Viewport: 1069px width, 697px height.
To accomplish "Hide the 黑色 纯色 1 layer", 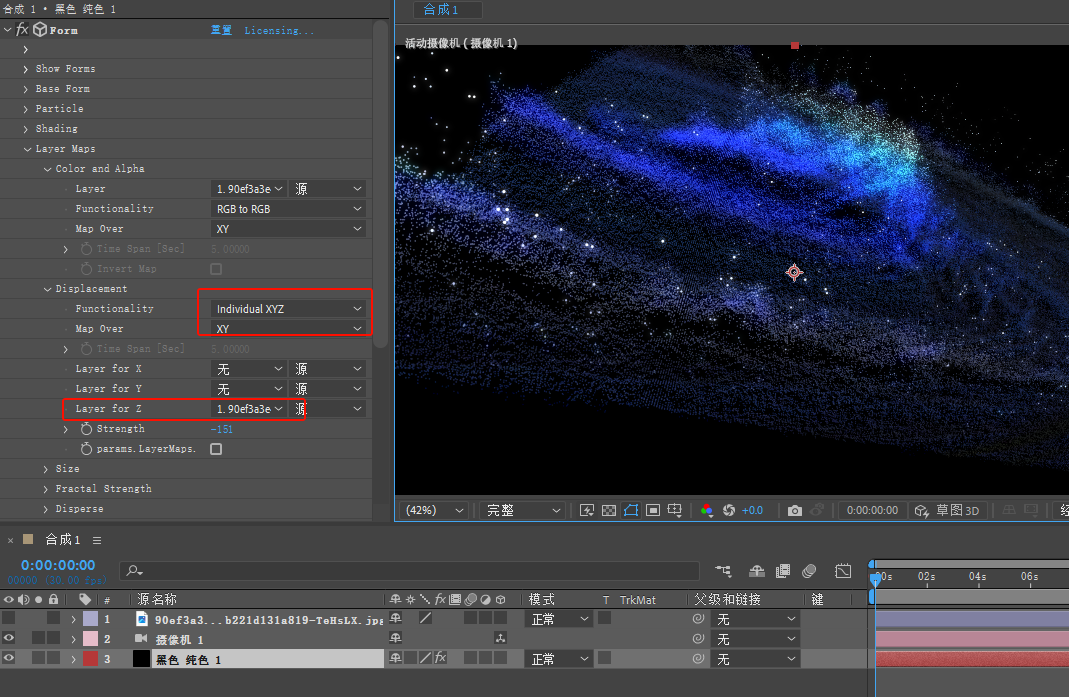I will click(x=8, y=657).
